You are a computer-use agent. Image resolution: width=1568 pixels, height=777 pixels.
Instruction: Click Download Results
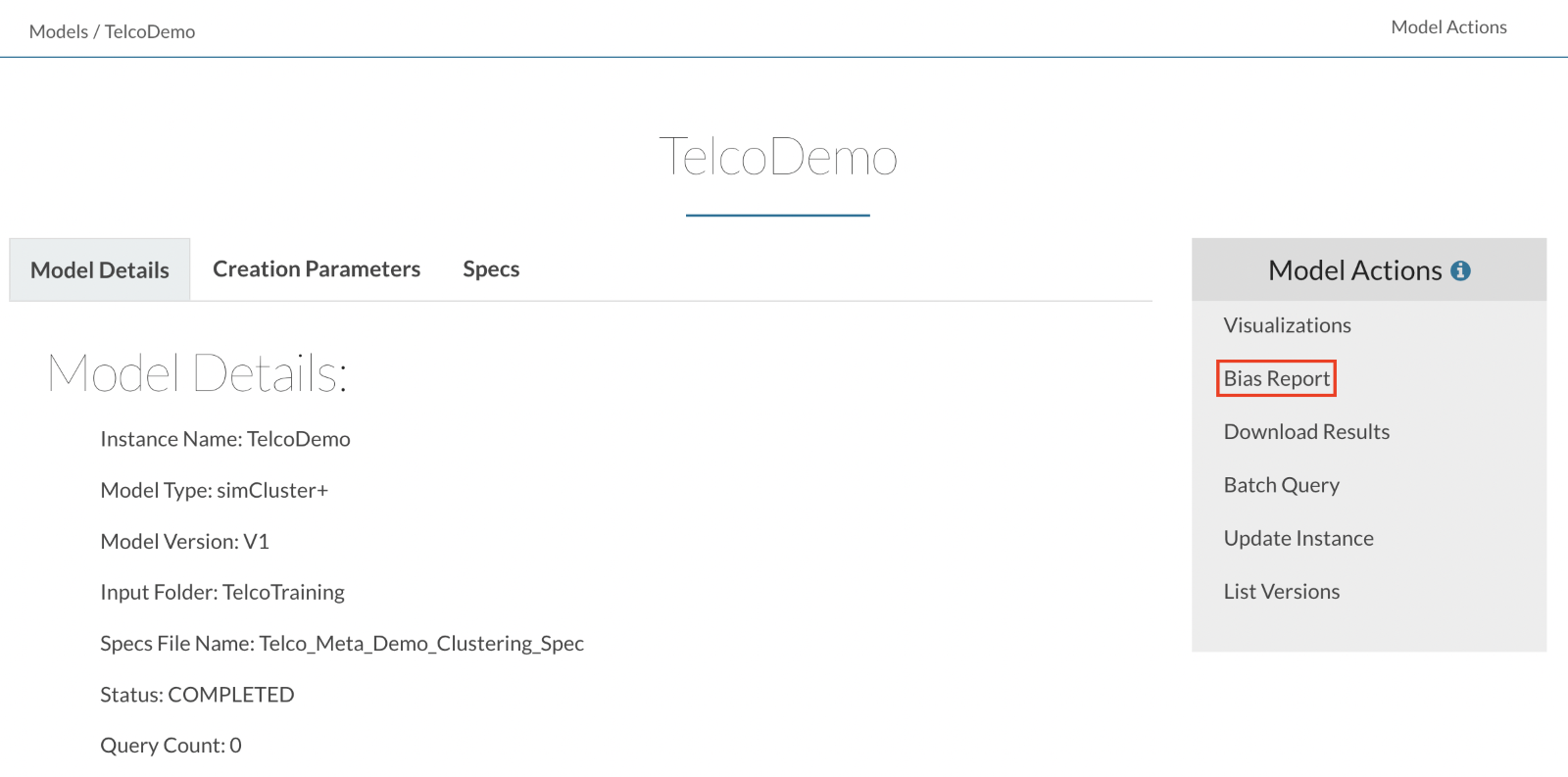pos(1305,432)
